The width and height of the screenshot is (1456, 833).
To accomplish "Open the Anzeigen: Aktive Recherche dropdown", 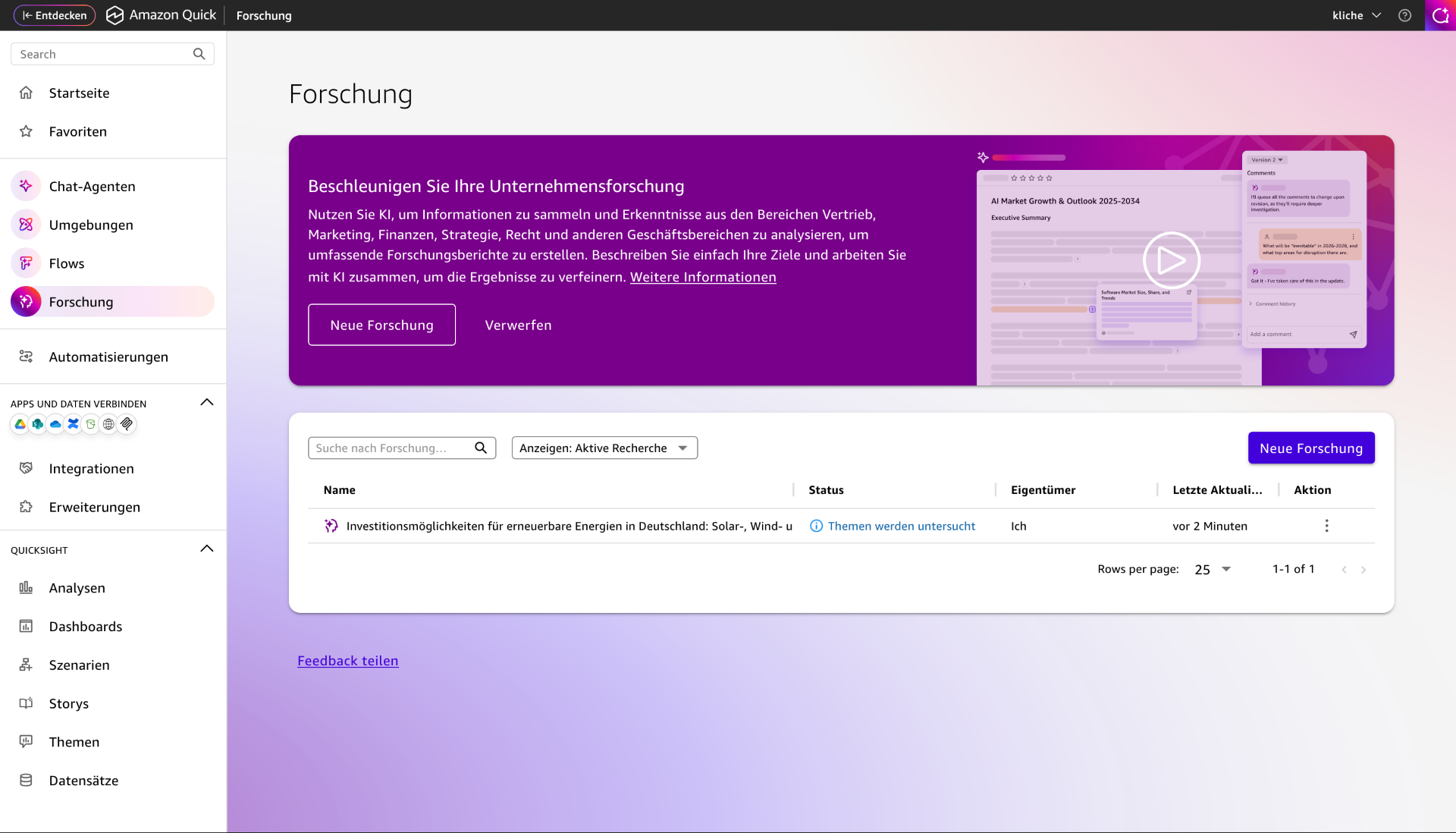I will click(x=604, y=448).
